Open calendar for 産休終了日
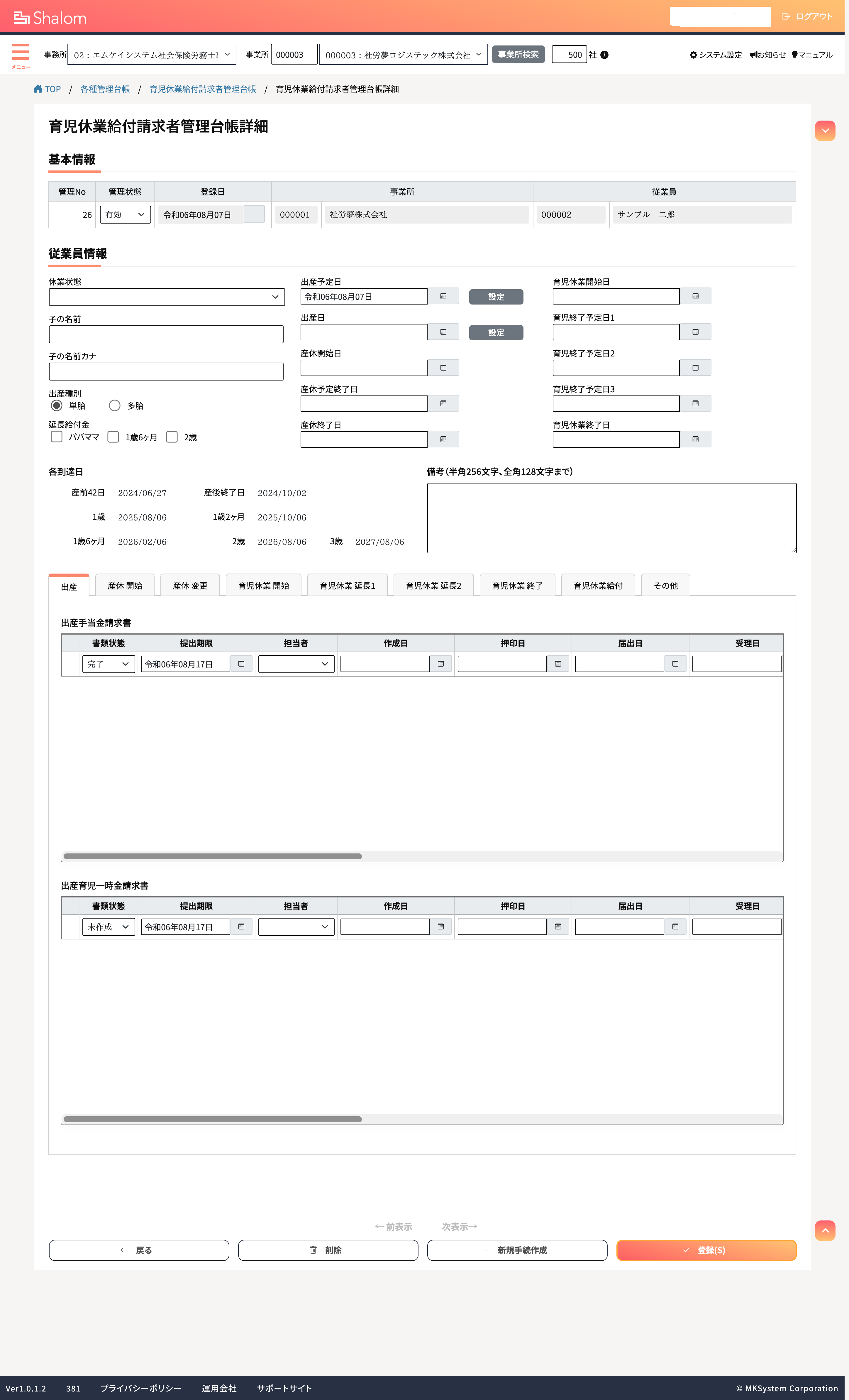Viewport: 849px width, 1400px height. click(x=443, y=440)
